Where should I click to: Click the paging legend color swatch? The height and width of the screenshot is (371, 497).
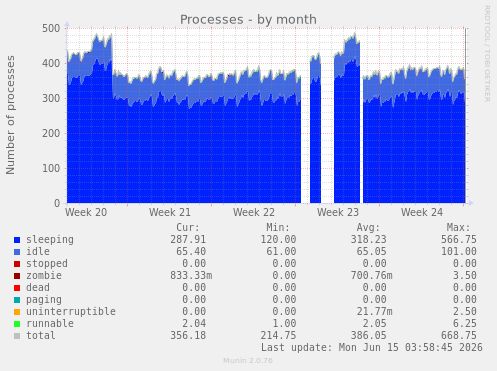point(17,300)
